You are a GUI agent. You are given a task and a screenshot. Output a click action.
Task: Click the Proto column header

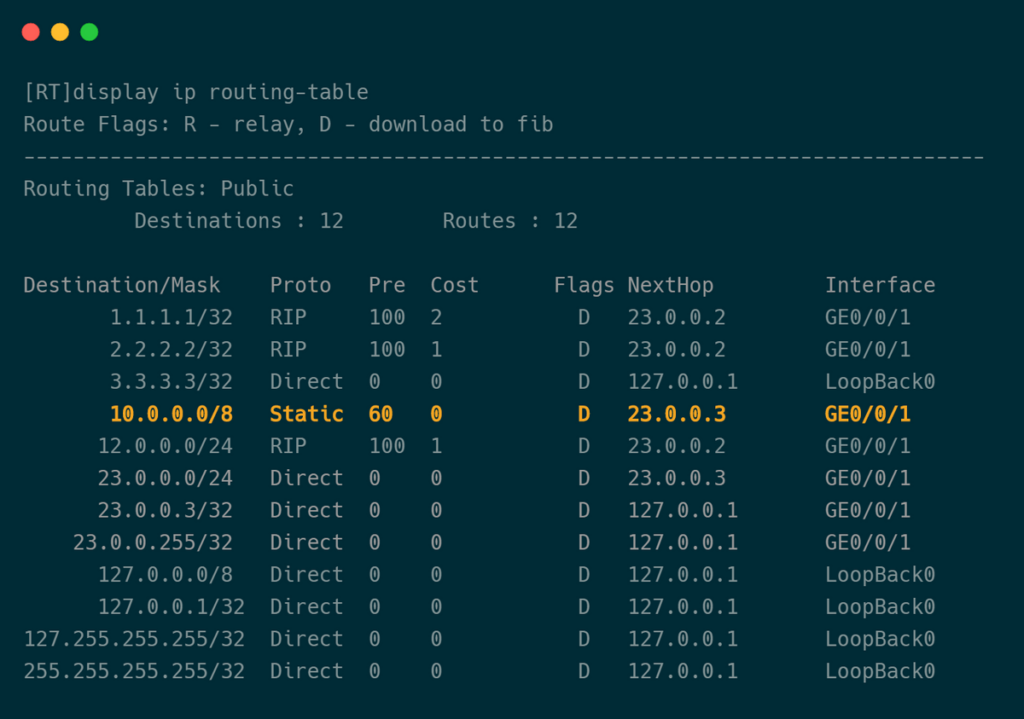(300, 285)
